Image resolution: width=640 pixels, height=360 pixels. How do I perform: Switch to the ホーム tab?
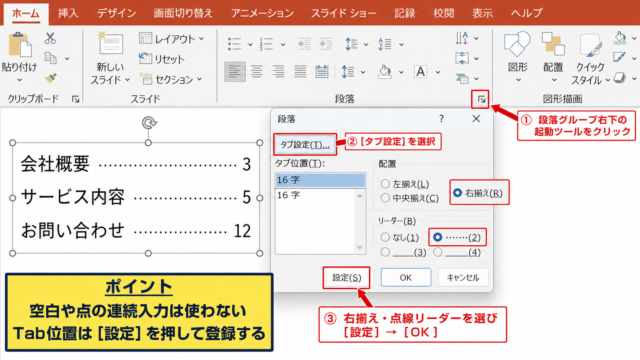click(x=26, y=13)
